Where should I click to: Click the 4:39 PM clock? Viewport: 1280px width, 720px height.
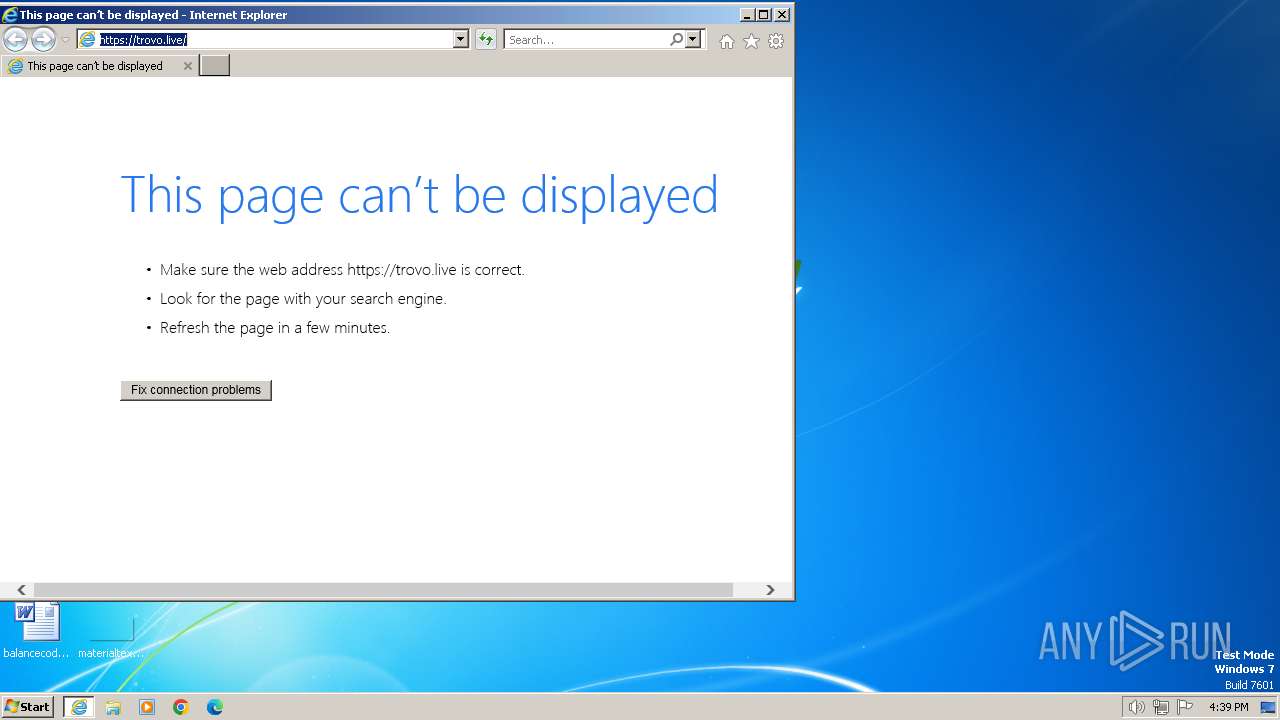point(1228,707)
